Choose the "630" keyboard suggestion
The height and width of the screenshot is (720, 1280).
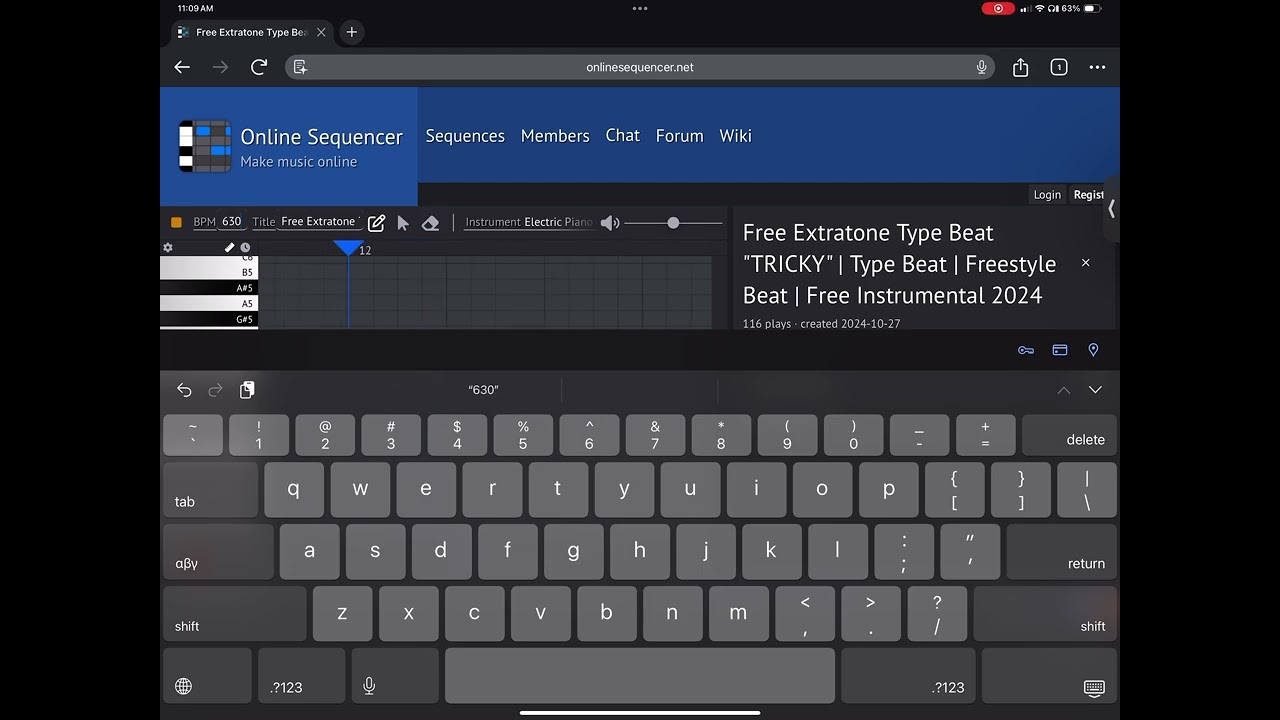pyautogui.click(x=483, y=390)
